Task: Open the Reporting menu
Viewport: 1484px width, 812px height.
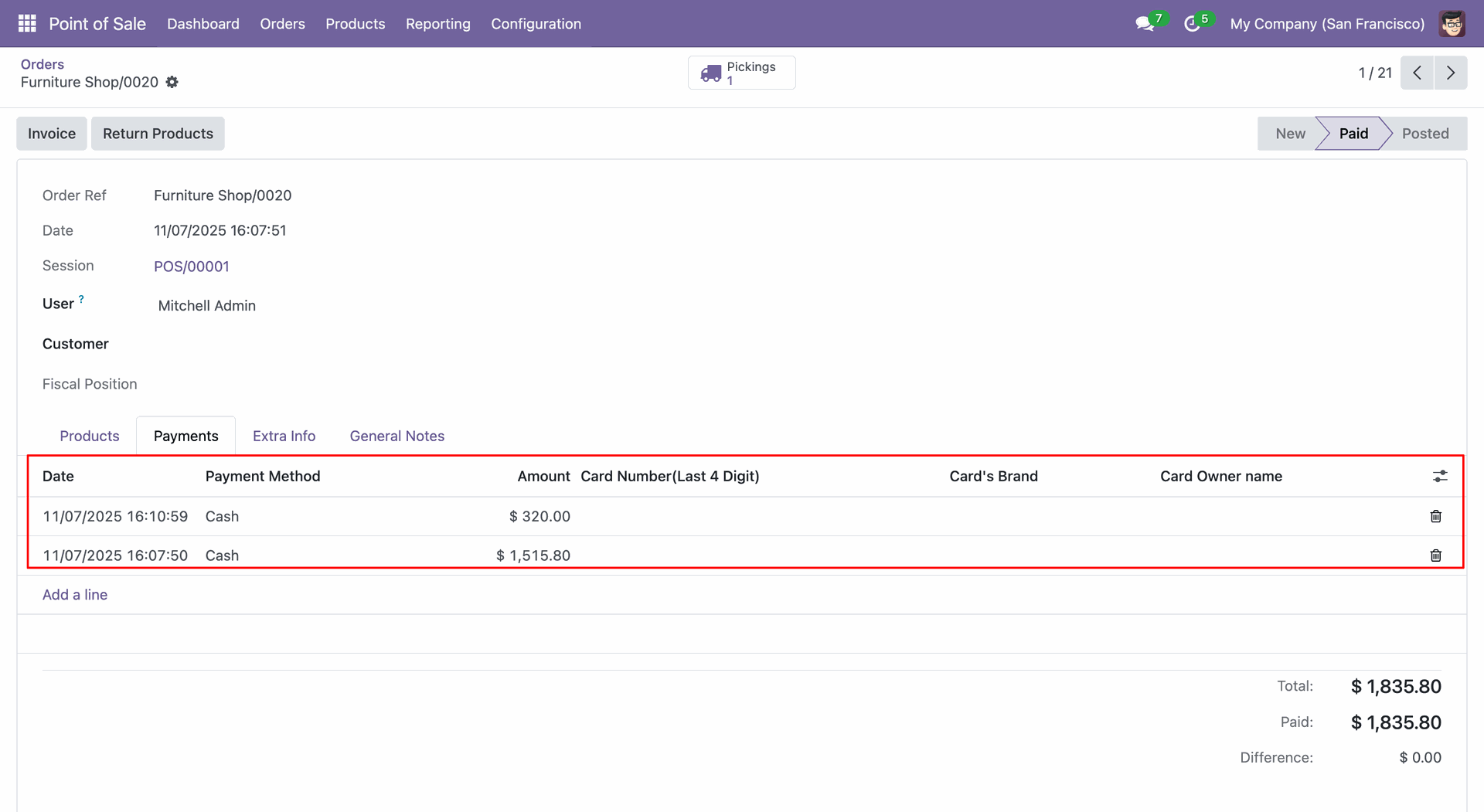Action: (437, 24)
